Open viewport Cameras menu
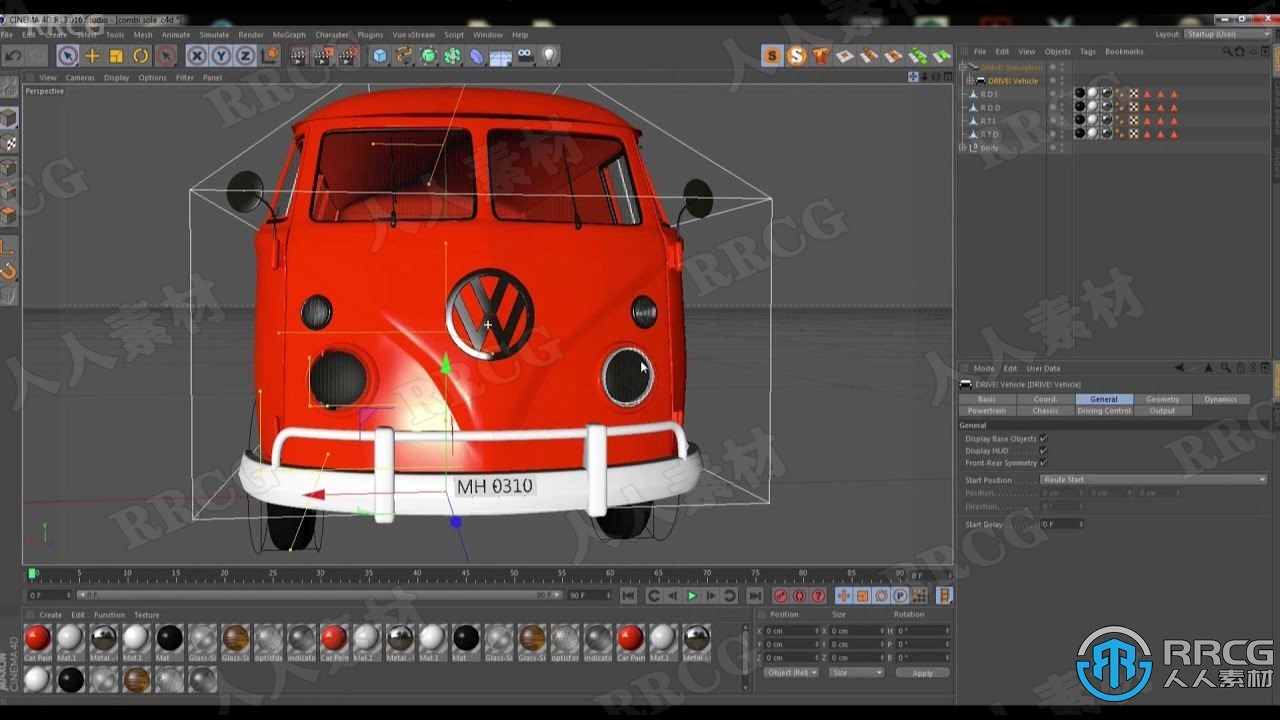The width and height of the screenshot is (1280, 720). [x=80, y=77]
